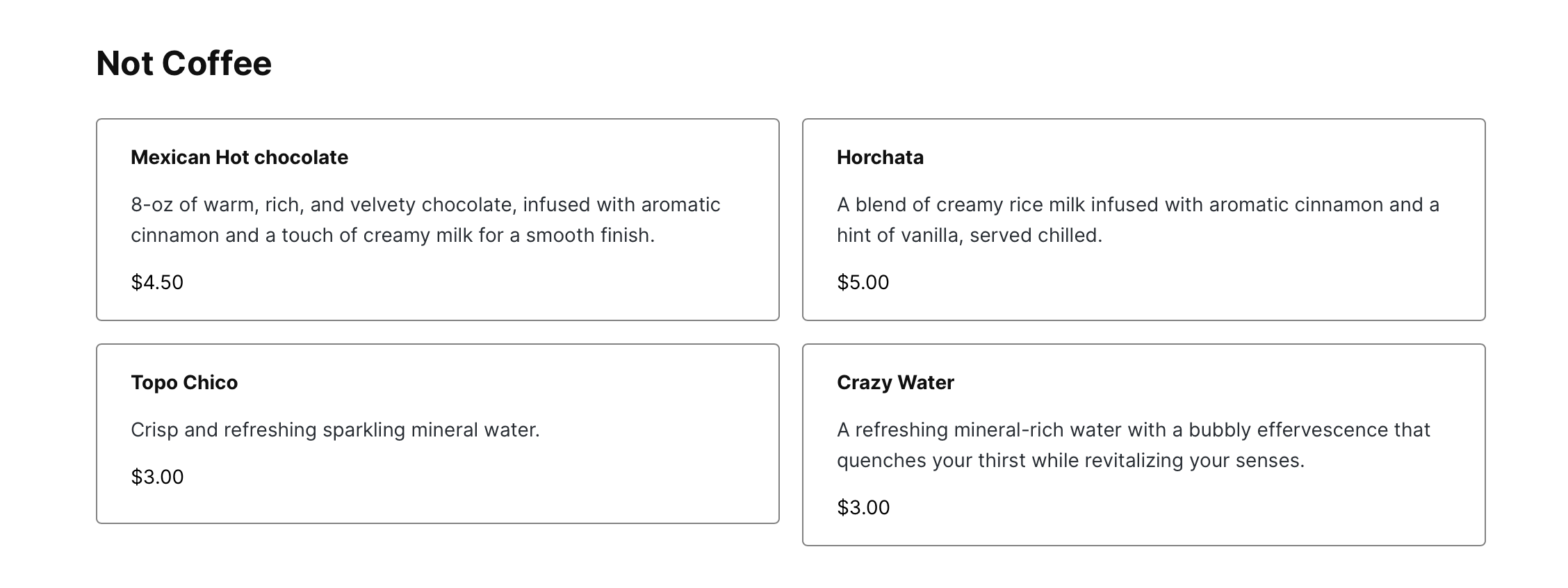
Task: Select the Horchata item title
Action: pos(880,157)
